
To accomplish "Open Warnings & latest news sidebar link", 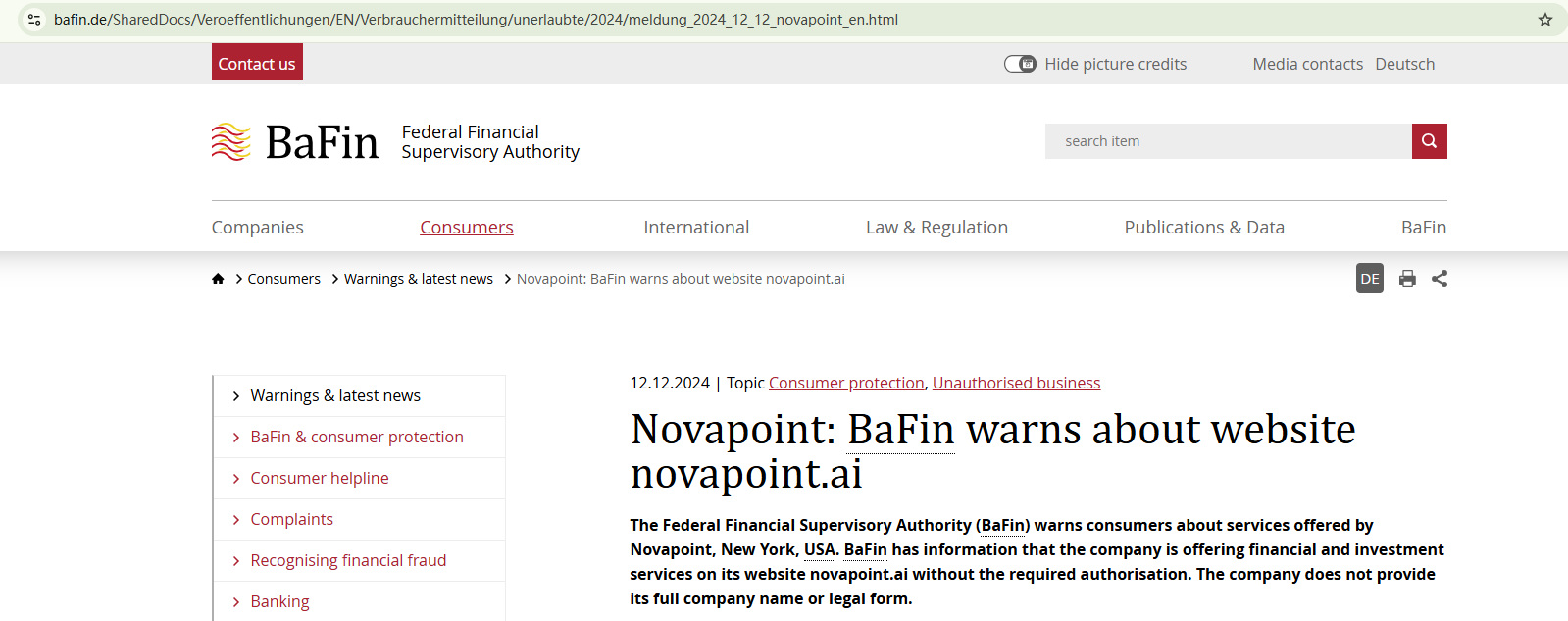I will [x=335, y=396].
